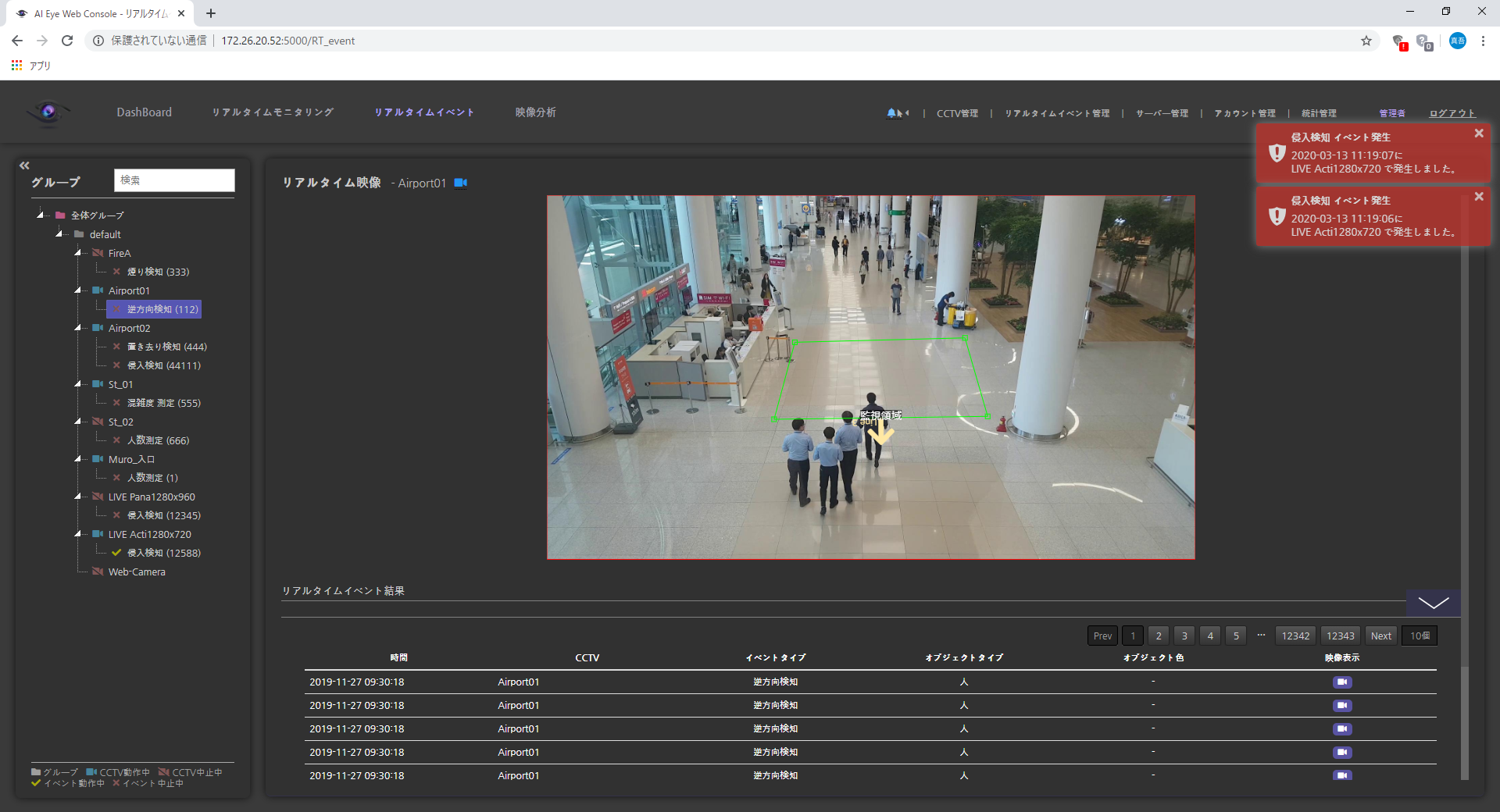
Task: Open video for first event row
Action: pyautogui.click(x=1341, y=682)
